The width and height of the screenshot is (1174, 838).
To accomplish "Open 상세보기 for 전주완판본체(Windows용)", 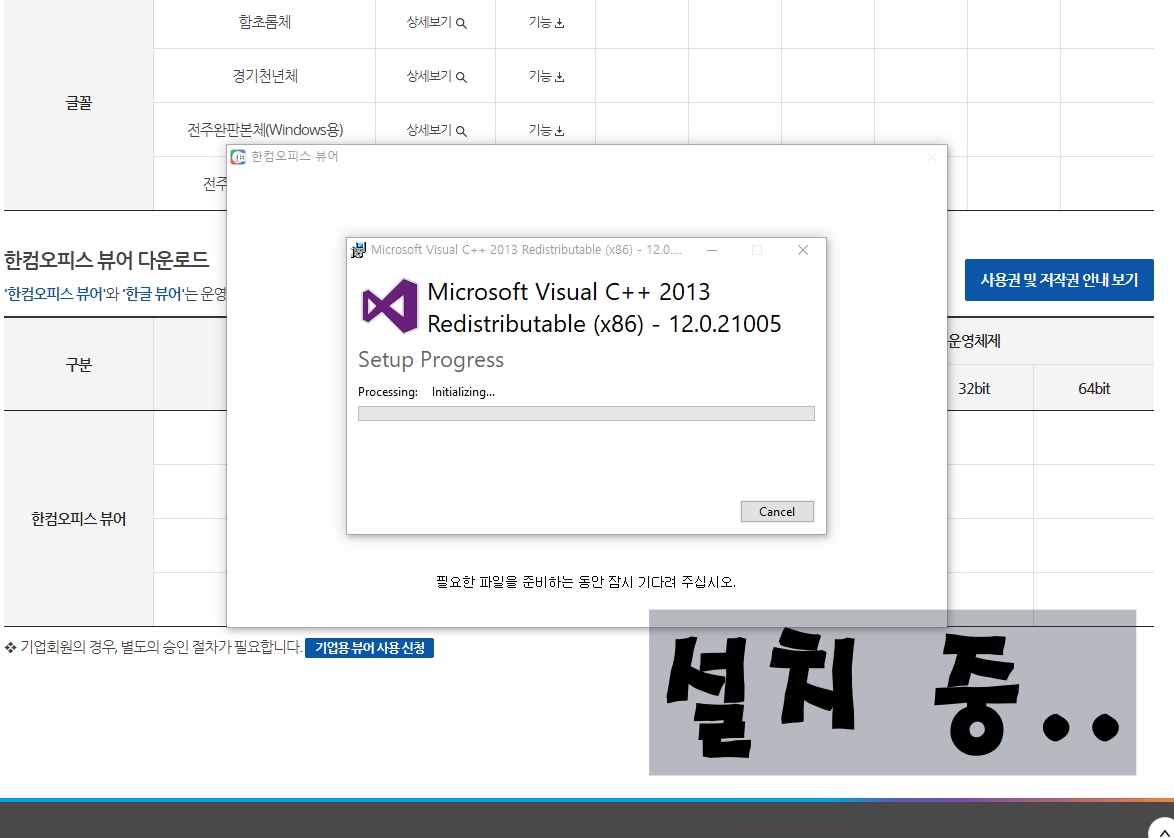I will tap(437, 130).
